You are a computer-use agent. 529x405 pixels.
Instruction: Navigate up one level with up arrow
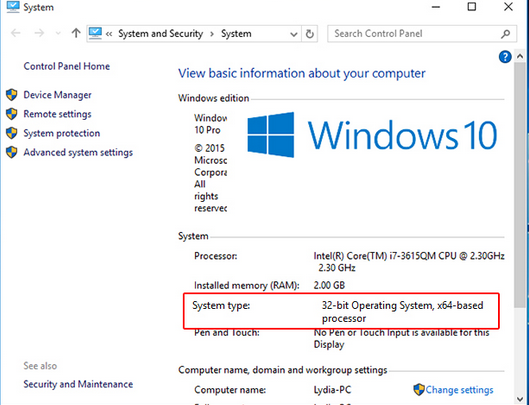pyautogui.click(x=76, y=33)
